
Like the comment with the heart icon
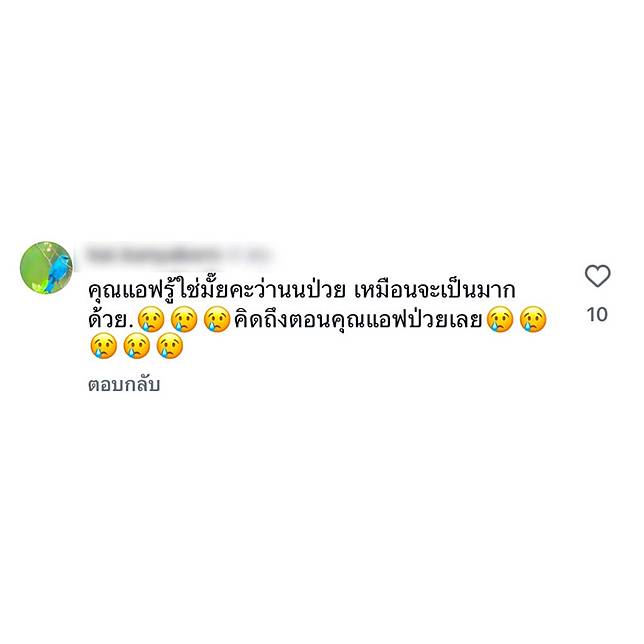[597, 276]
